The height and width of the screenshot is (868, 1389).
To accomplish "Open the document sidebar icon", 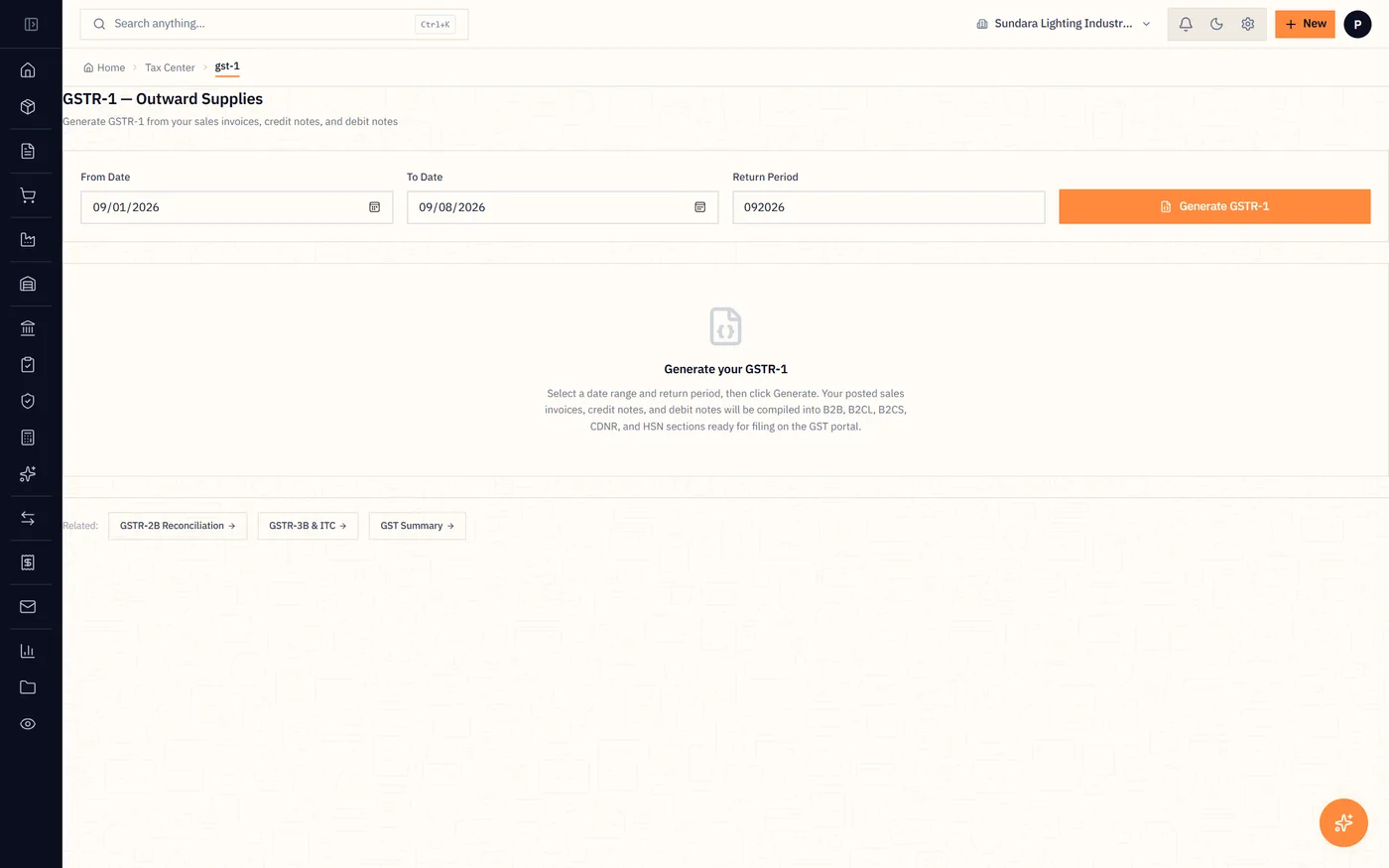I will pos(28,151).
